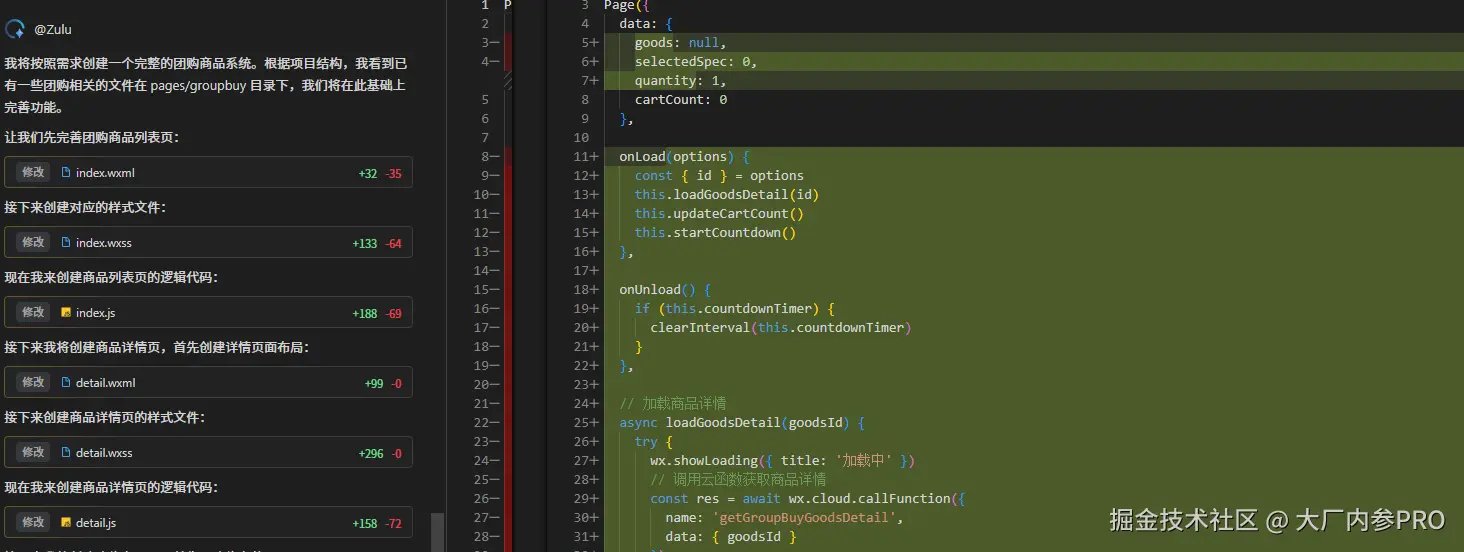
Task: Open the index.wxml file name link
Action: [105, 173]
